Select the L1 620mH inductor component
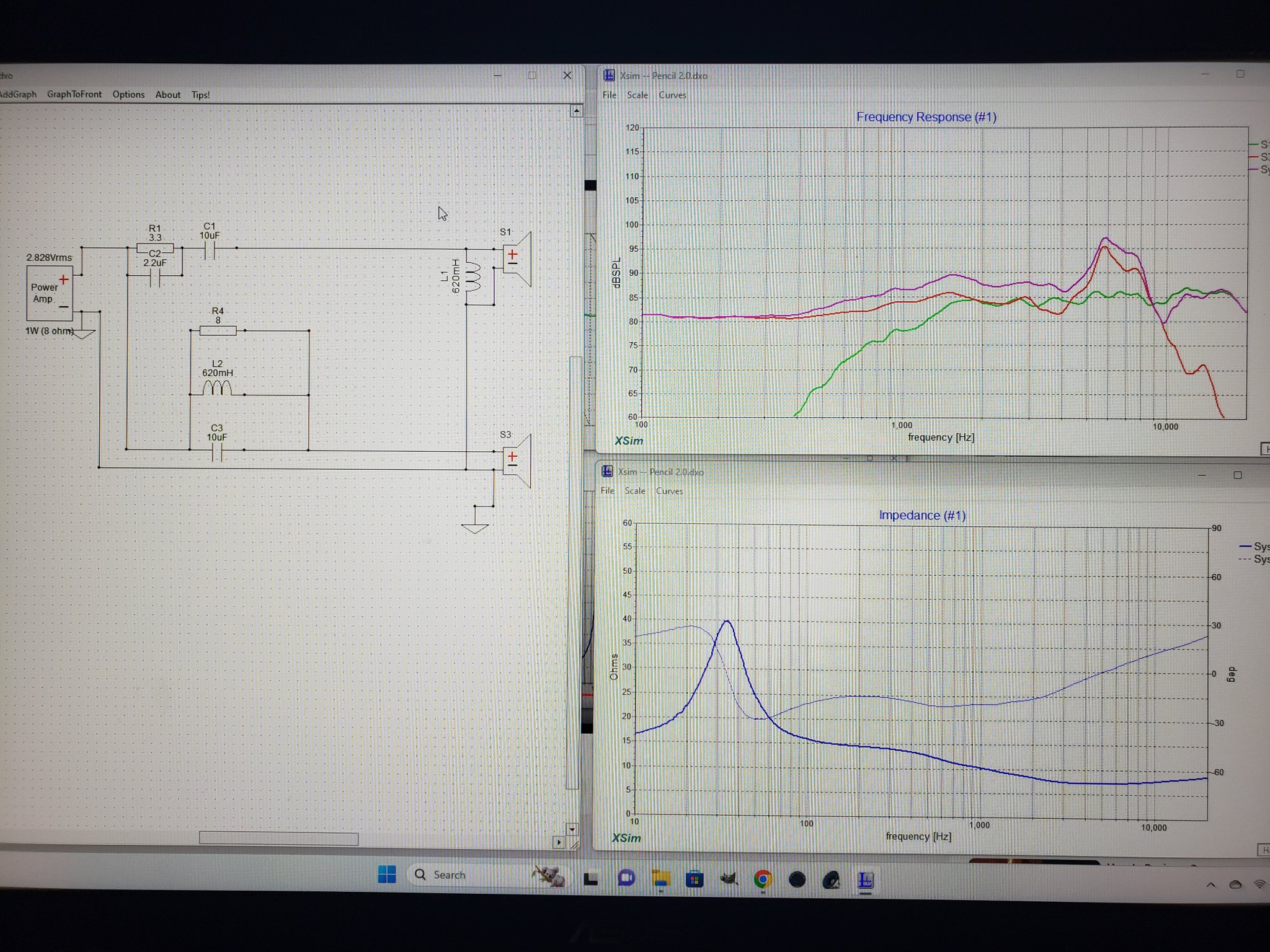The width and height of the screenshot is (1270, 952). (x=473, y=276)
